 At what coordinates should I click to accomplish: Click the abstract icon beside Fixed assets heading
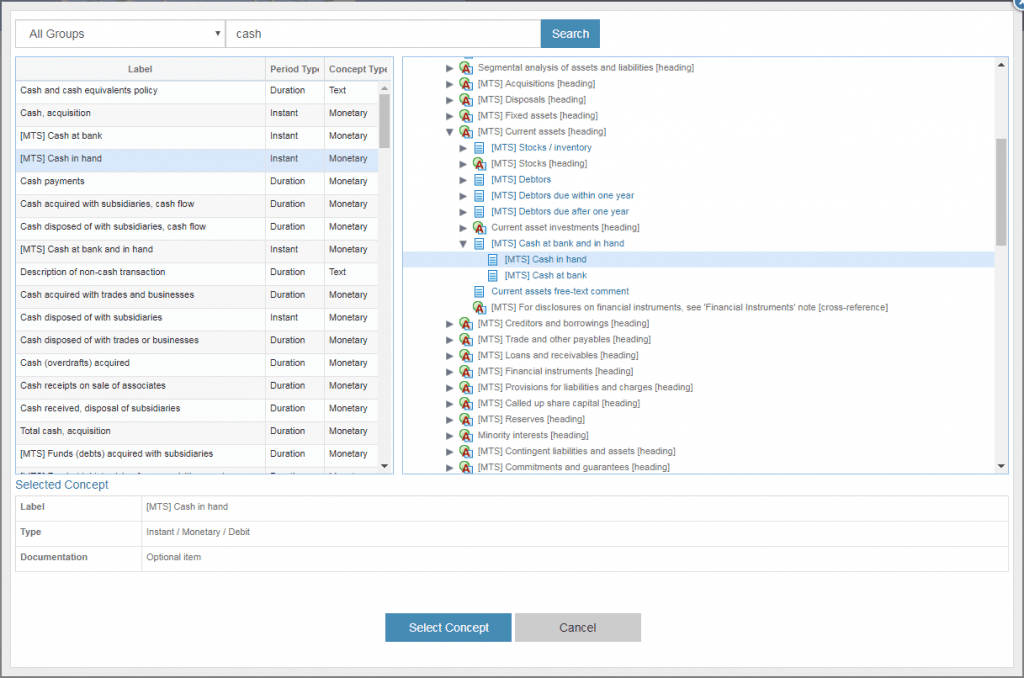tap(465, 116)
